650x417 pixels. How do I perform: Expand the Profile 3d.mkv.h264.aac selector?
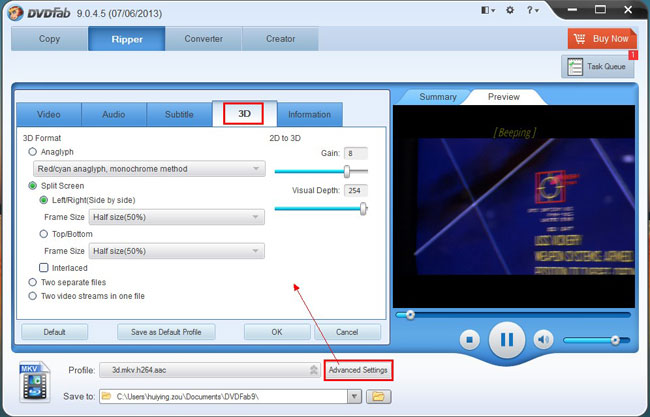point(210,370)
